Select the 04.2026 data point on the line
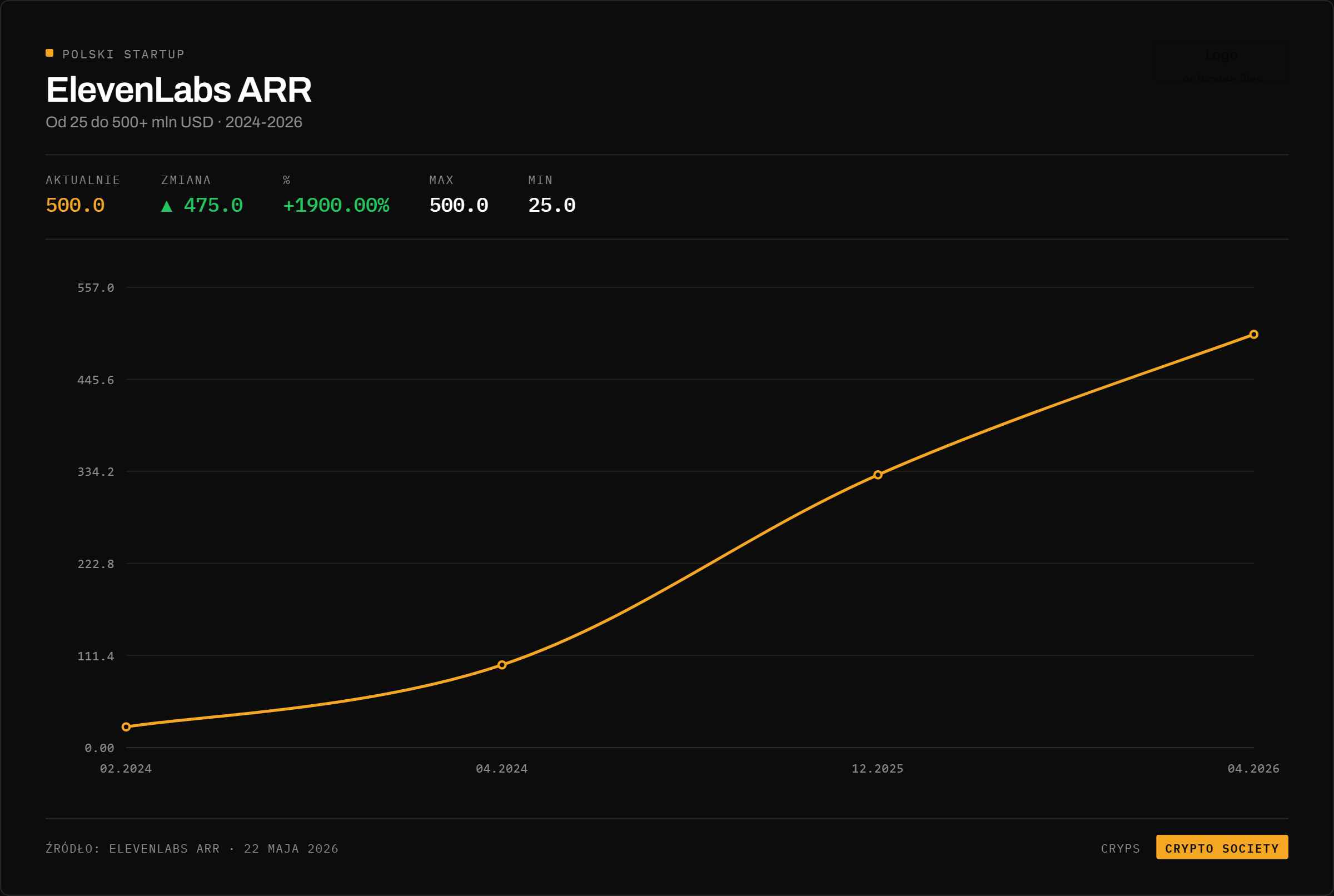This screenshot has width=1334, height=896. [1253, 335]
